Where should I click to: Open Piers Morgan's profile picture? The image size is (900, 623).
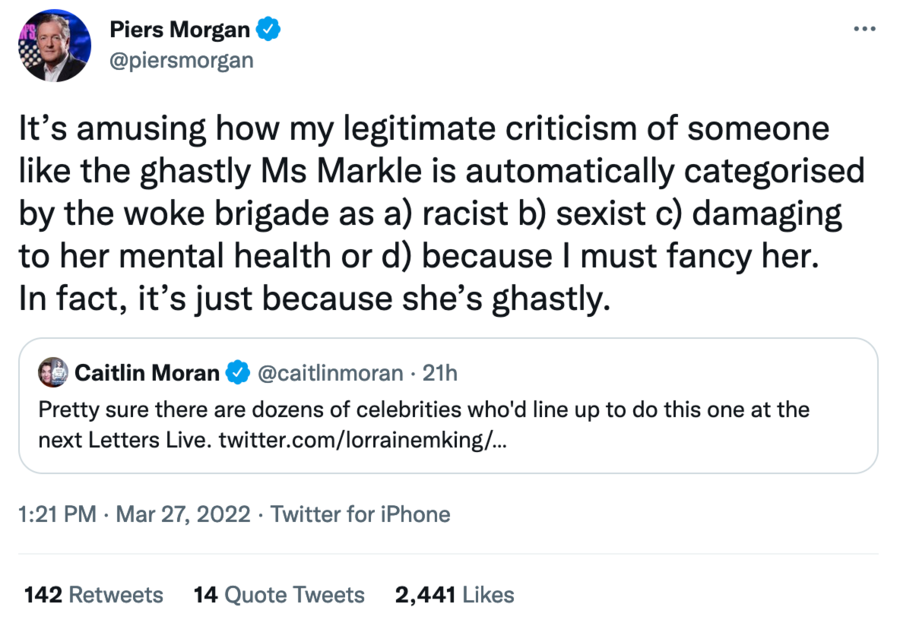(53, 46)
